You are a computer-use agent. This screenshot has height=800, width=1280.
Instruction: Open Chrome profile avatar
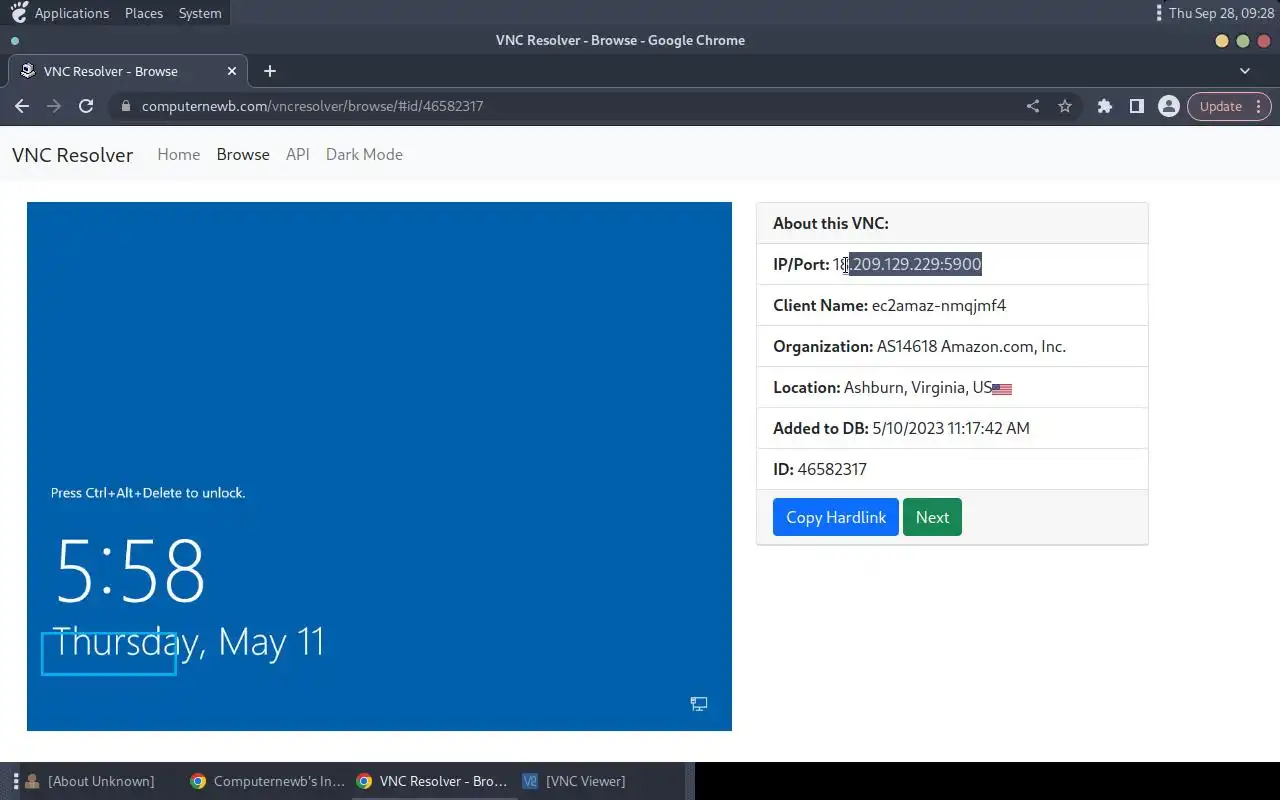[x=1168, y=106]
